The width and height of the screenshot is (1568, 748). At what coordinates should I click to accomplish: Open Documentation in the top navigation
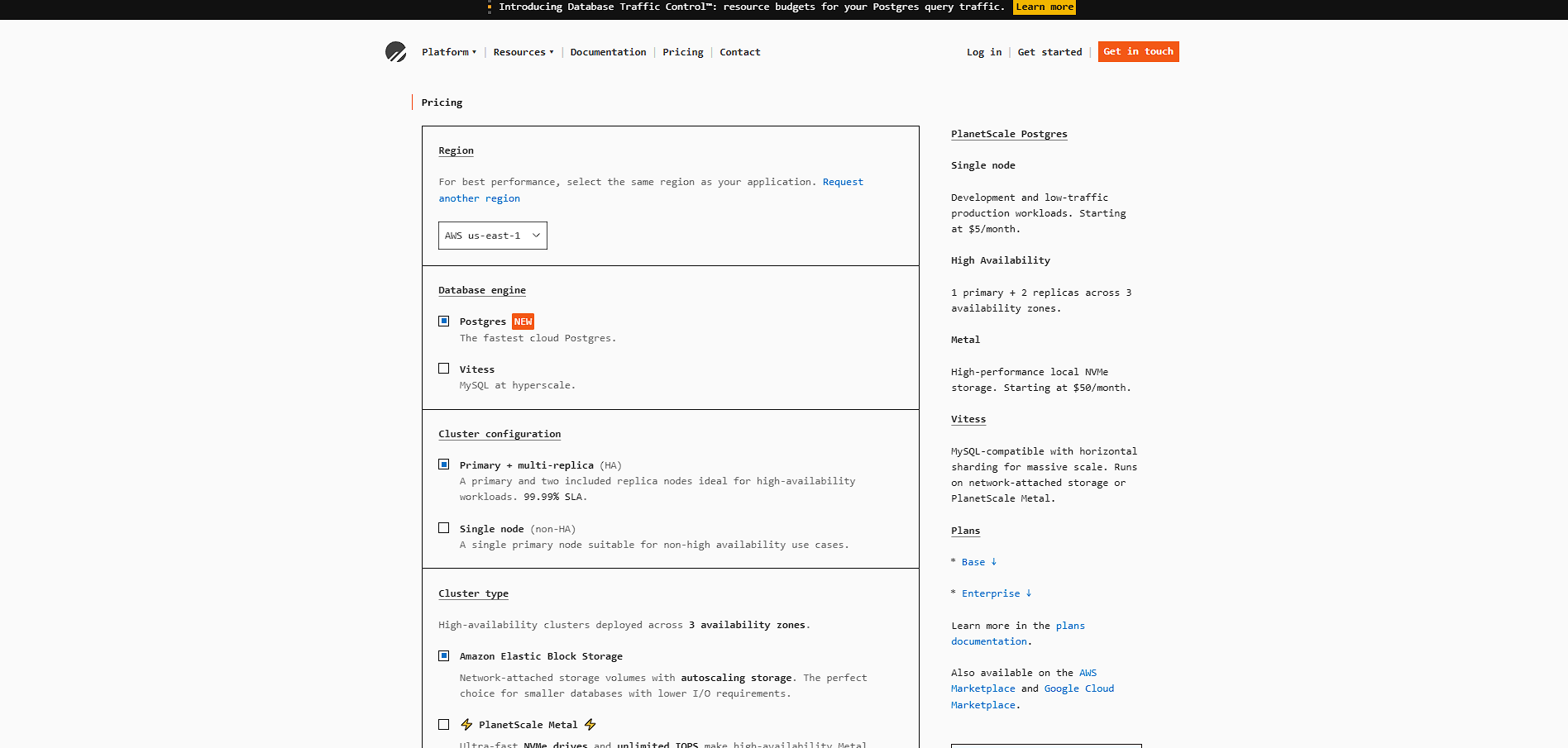[608, 52]
